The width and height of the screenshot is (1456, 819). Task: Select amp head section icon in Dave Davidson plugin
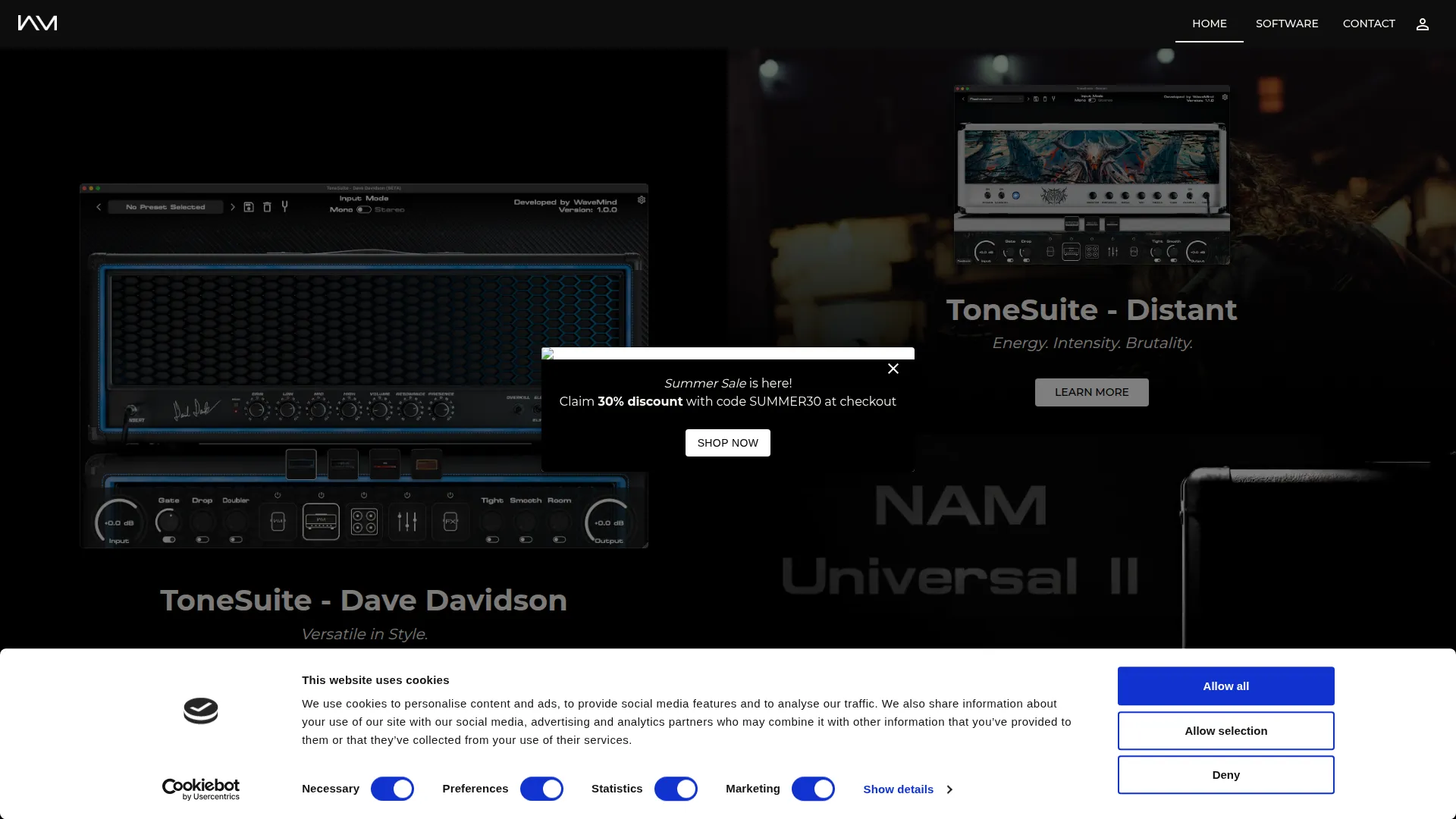(x=321, y=521)
